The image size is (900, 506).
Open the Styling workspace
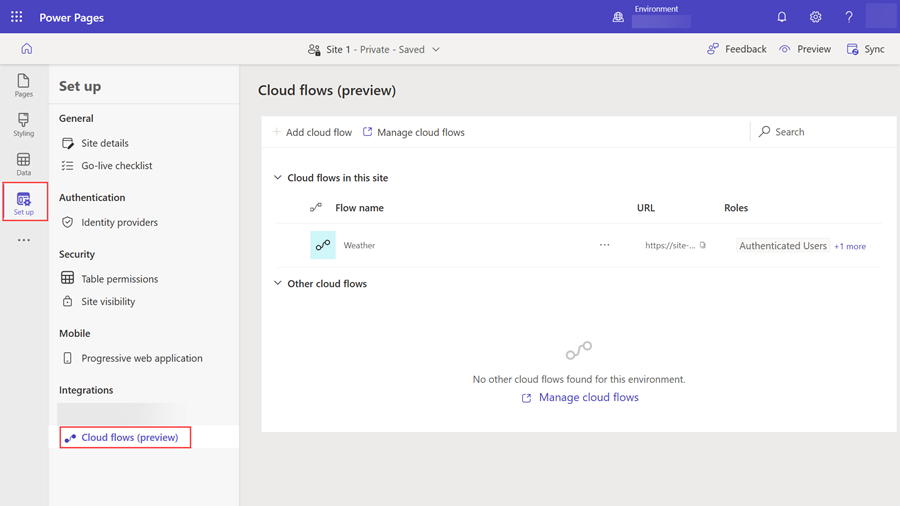pos(24,124)
